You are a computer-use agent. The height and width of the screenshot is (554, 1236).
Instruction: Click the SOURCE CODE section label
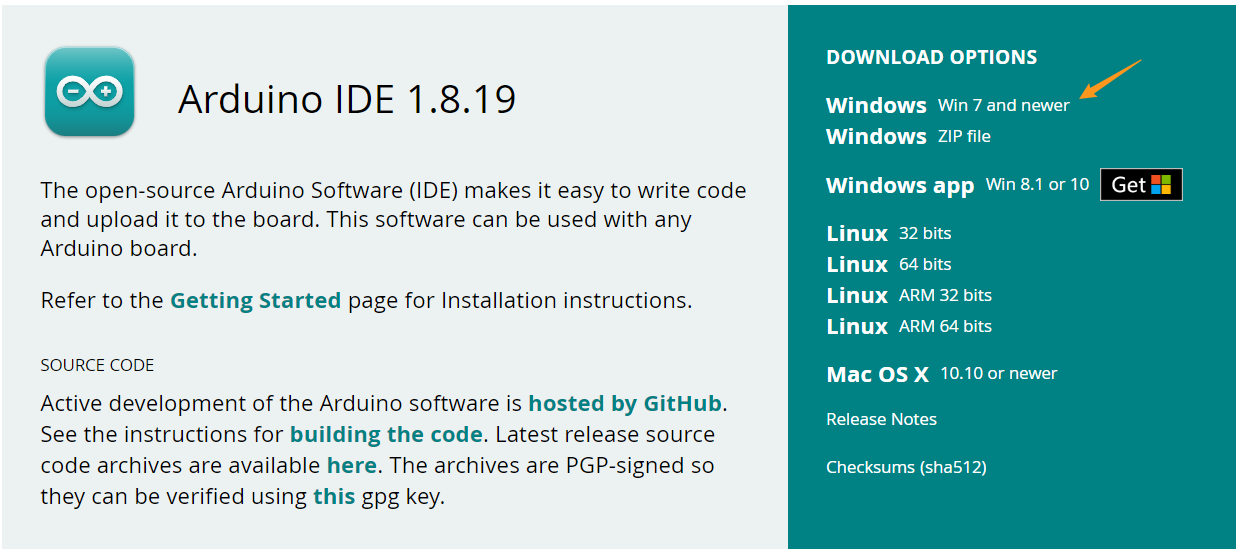[x=97, y=365]
